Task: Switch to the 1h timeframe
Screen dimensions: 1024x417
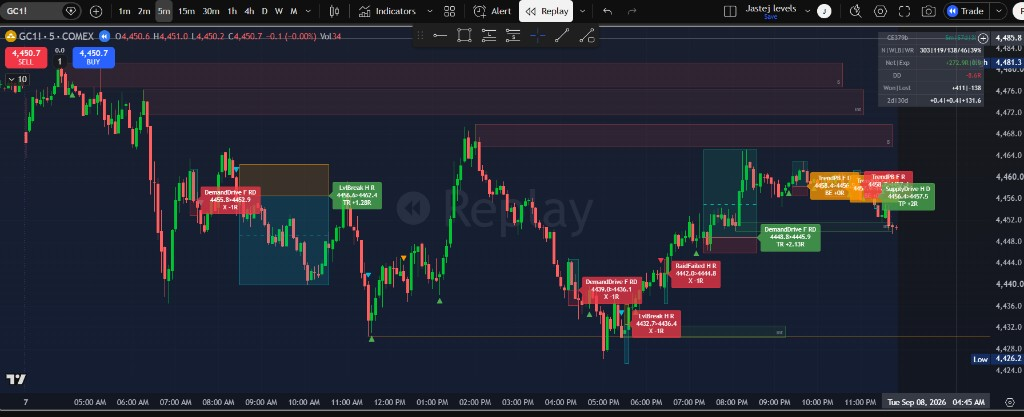Action: pos(232,11)
